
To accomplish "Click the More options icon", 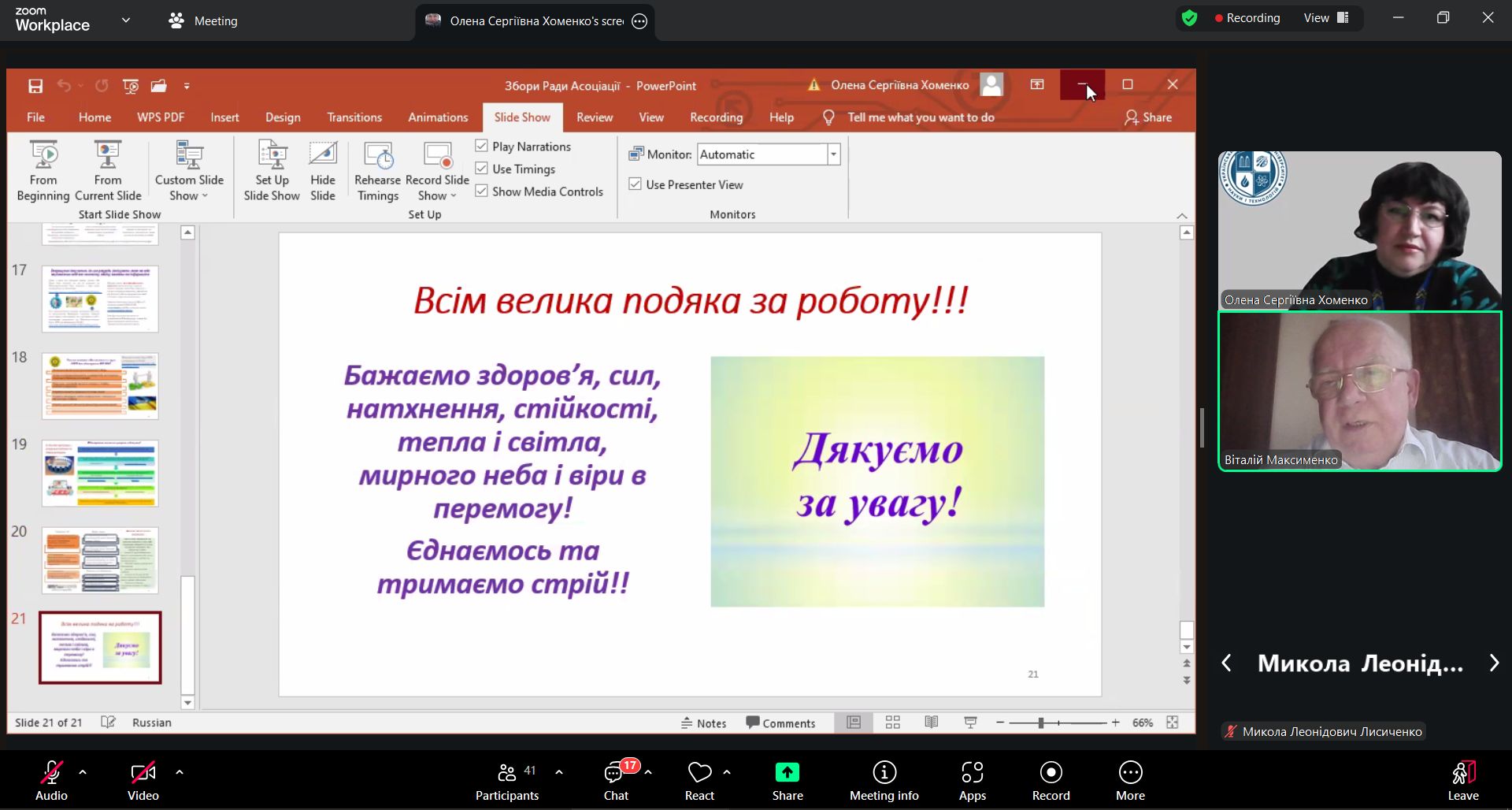I will point(1130,773).
